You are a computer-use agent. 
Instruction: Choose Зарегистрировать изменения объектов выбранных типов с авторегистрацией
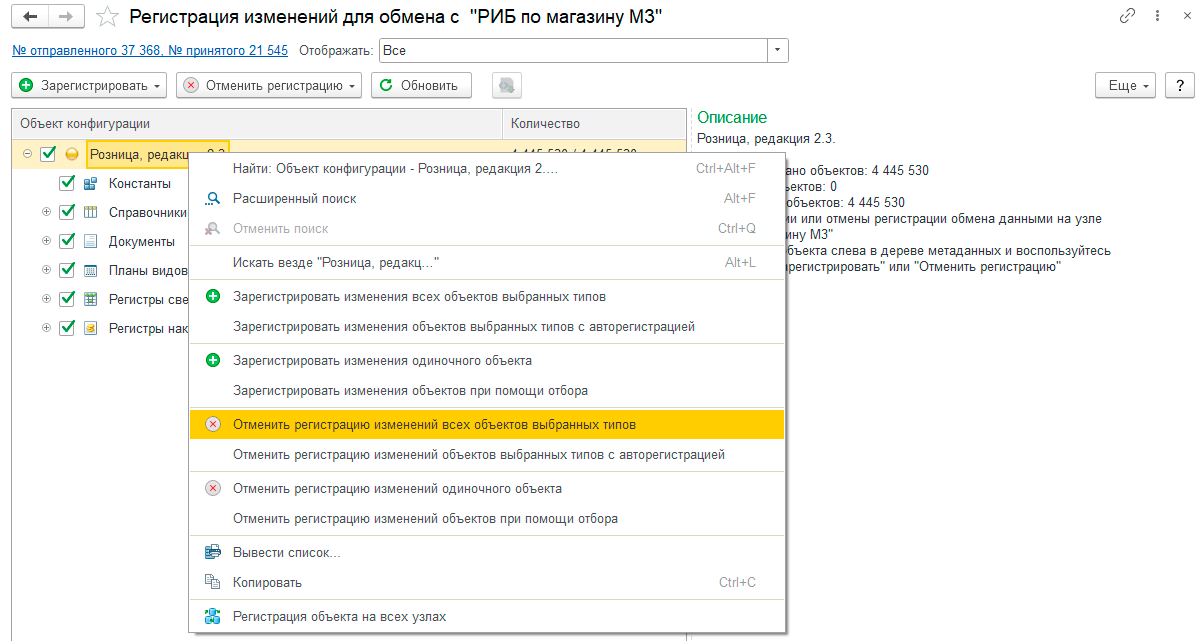486,326
